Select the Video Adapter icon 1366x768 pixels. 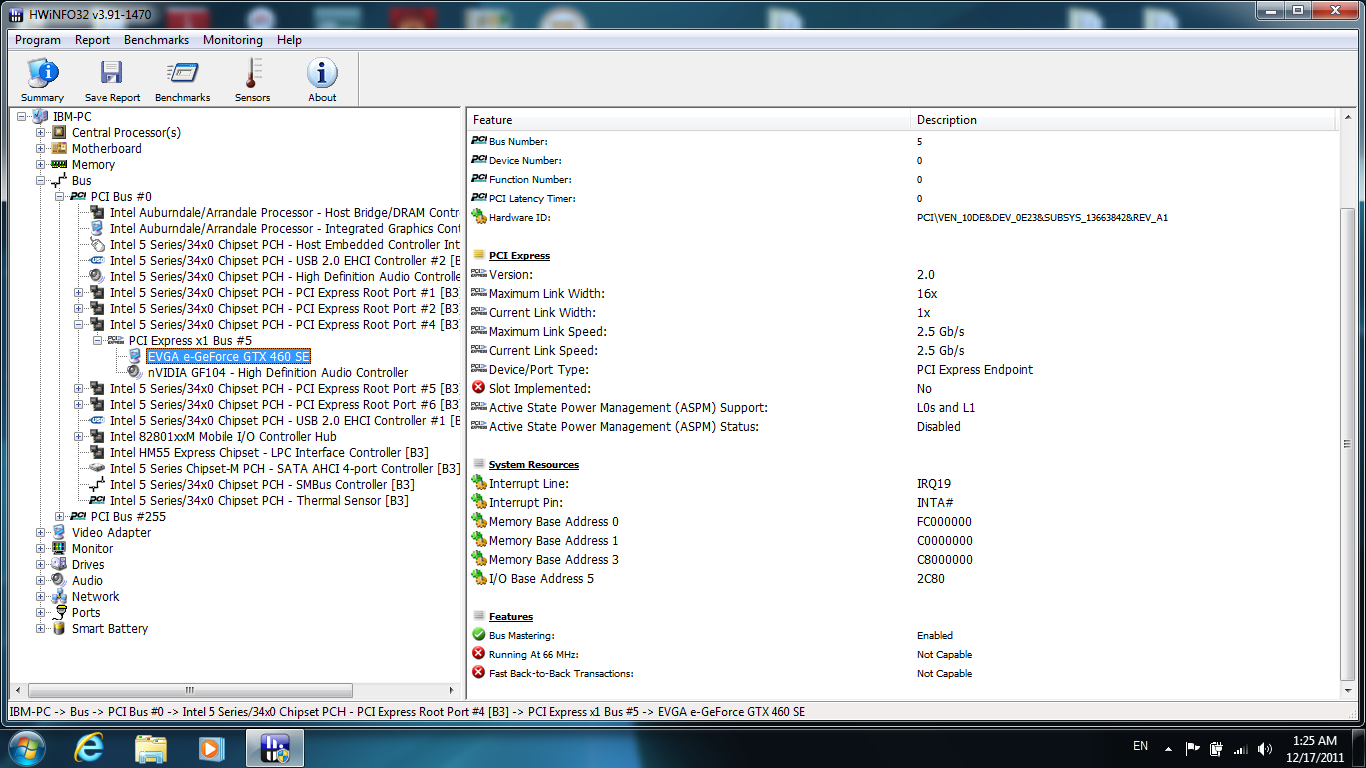point(60,532)
